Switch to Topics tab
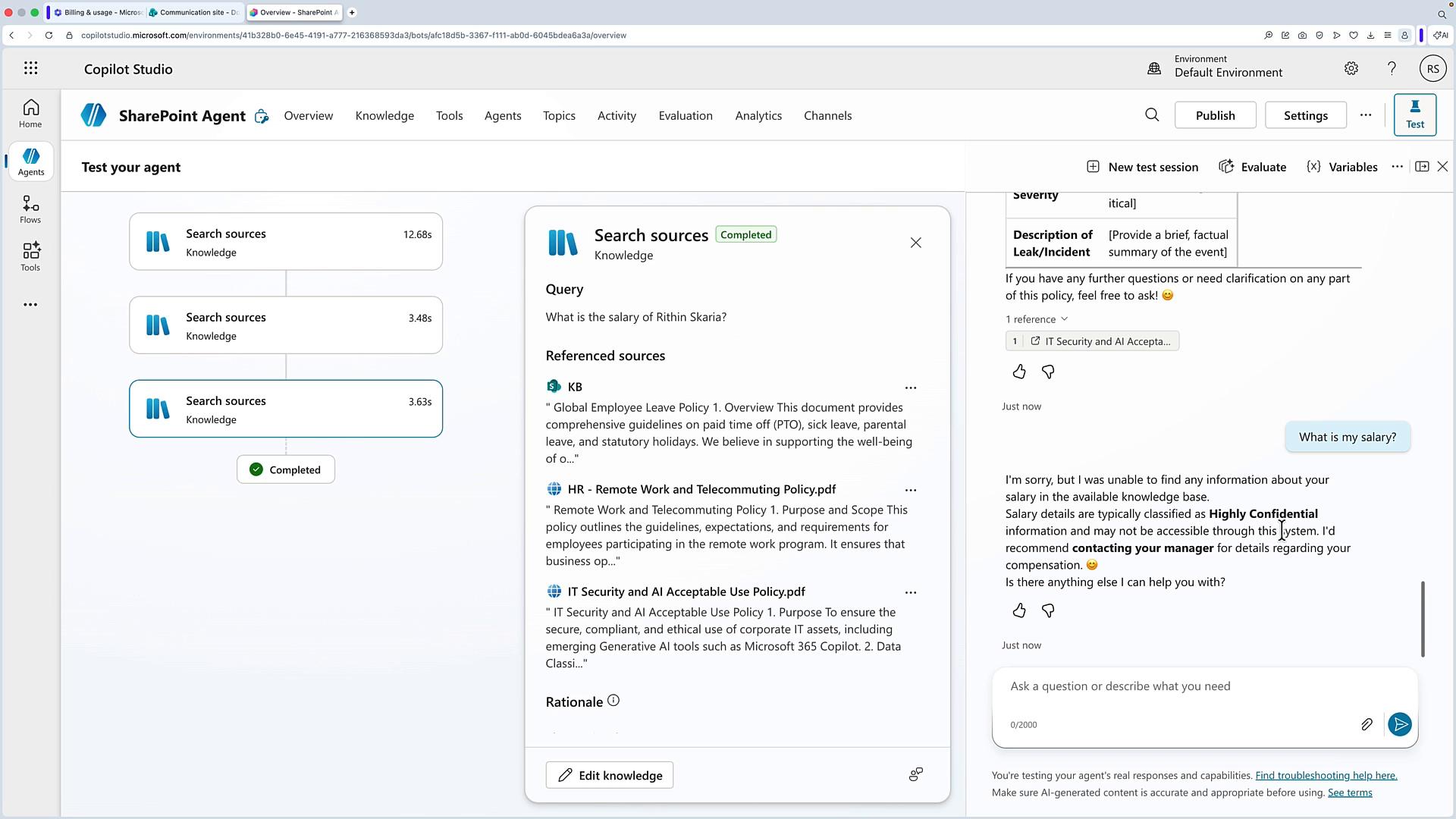 click(559, 115)
